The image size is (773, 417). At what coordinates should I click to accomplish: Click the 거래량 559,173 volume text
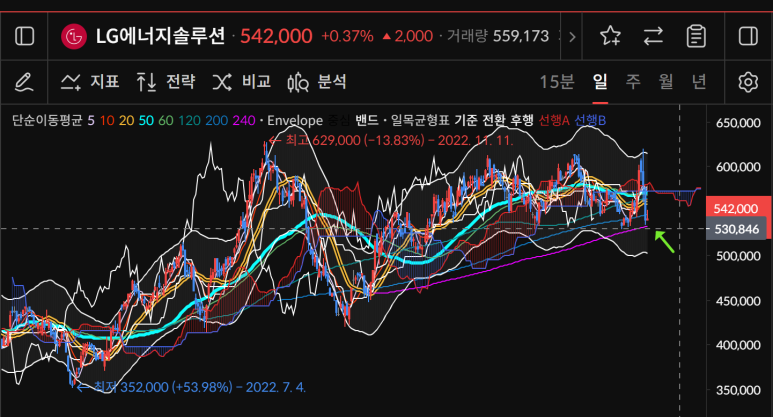[497, 36]
